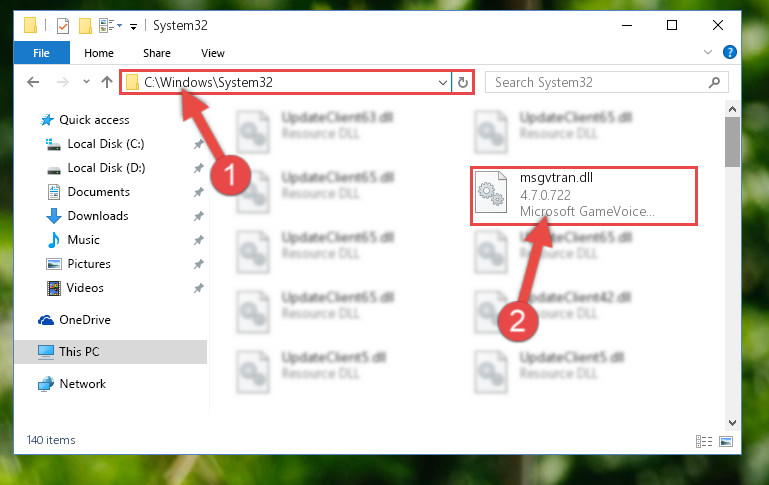The width and height of the screenshot is (769, 485).
Task: Select the msgvtran.dll file
Action: point(584,196)
